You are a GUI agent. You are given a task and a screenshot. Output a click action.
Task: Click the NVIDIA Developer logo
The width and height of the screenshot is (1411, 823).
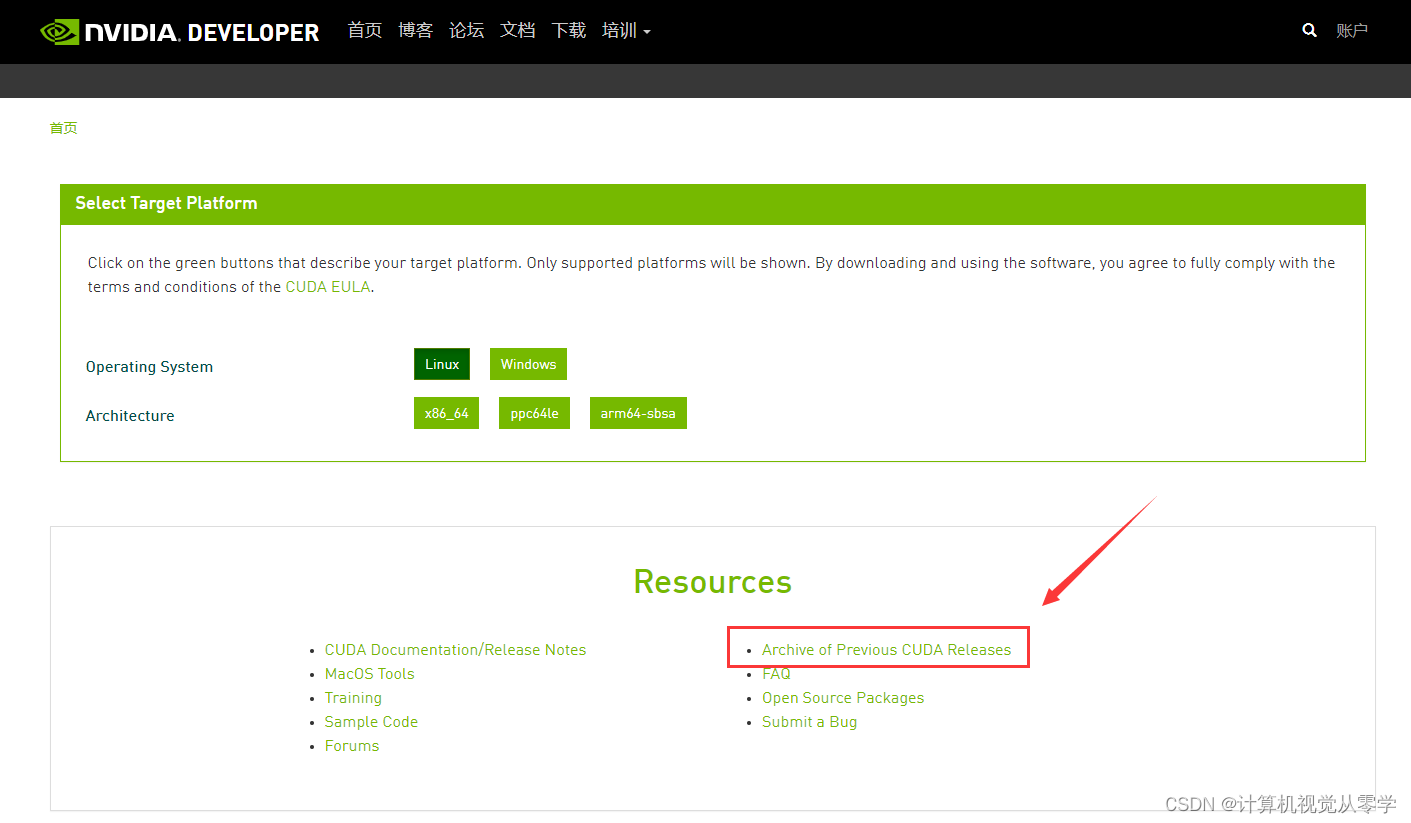click(180, 32)
